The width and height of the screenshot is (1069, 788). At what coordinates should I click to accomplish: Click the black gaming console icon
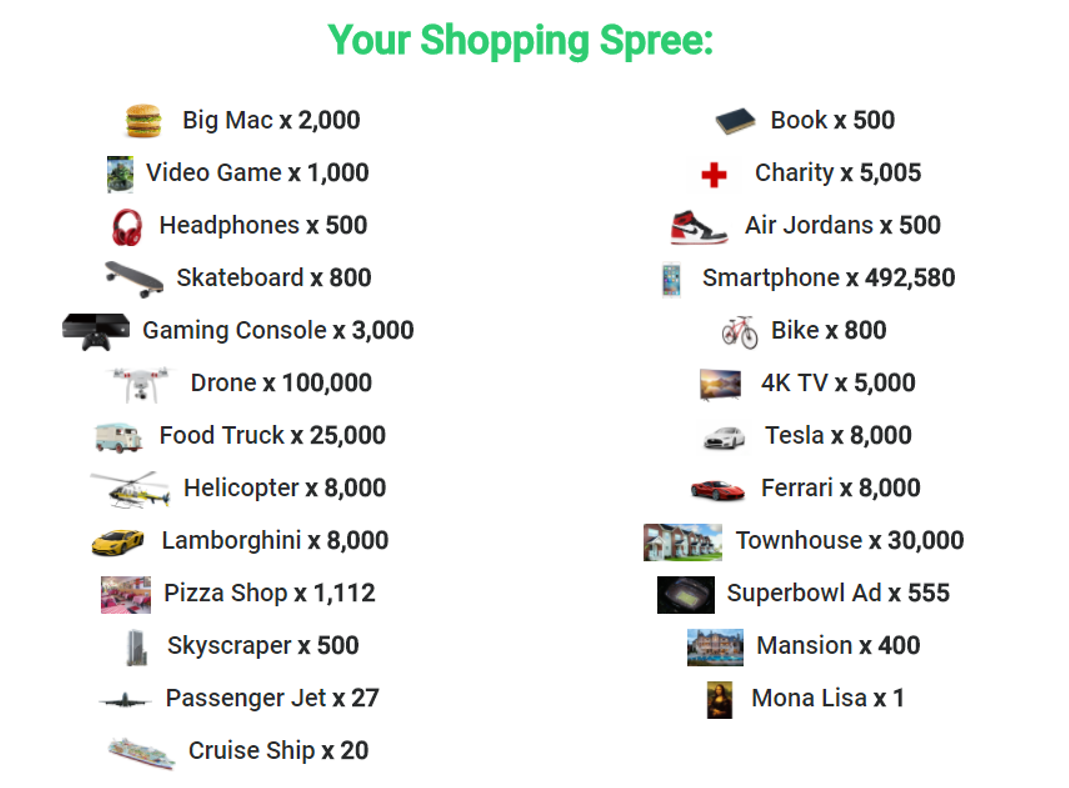[x=95, y=331]
